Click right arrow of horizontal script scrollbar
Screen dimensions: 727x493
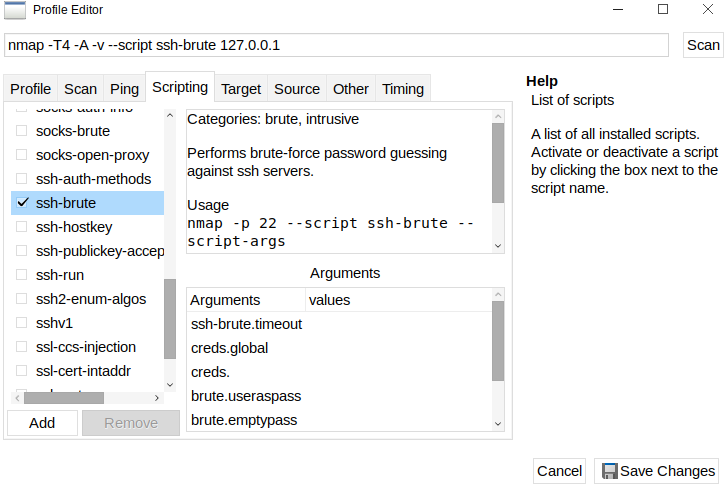point(157,397)
